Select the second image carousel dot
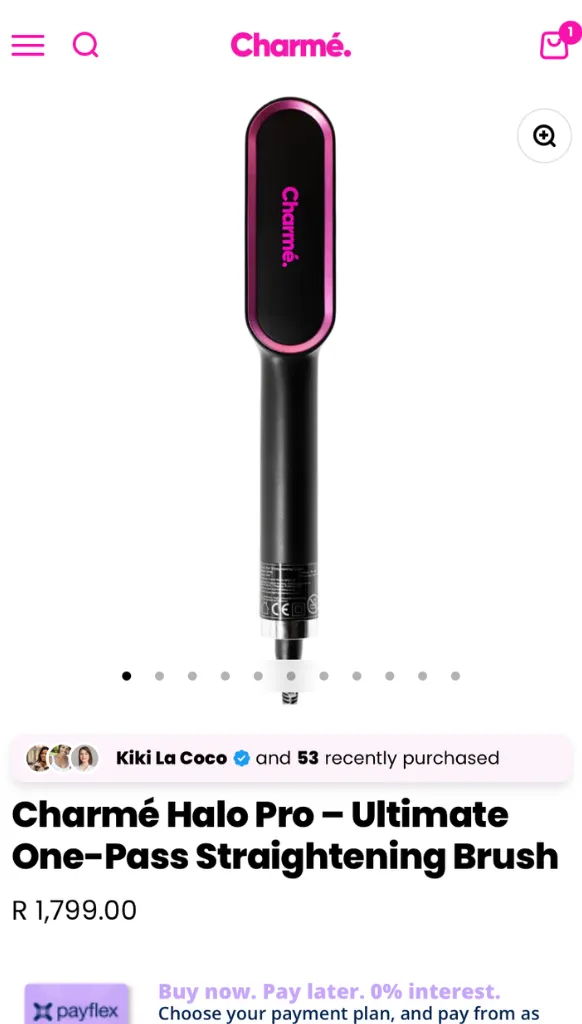 (159, 676)
